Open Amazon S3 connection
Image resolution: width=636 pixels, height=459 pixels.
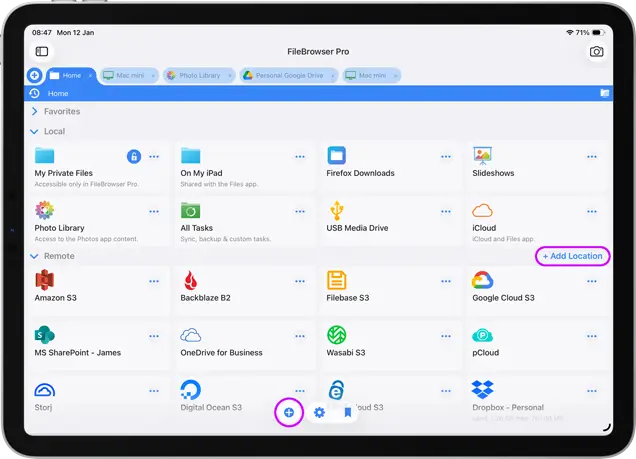pos(97,290)
